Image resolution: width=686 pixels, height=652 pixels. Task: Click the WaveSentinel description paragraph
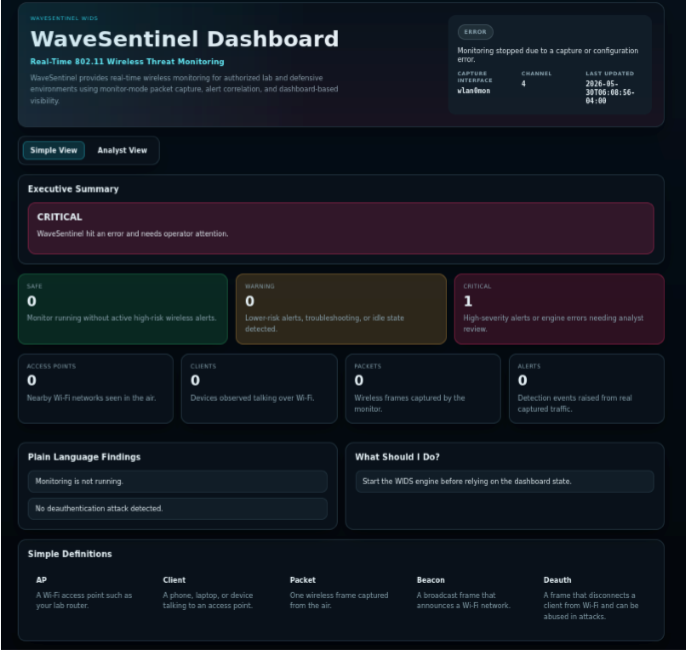(x=184, y=89)
